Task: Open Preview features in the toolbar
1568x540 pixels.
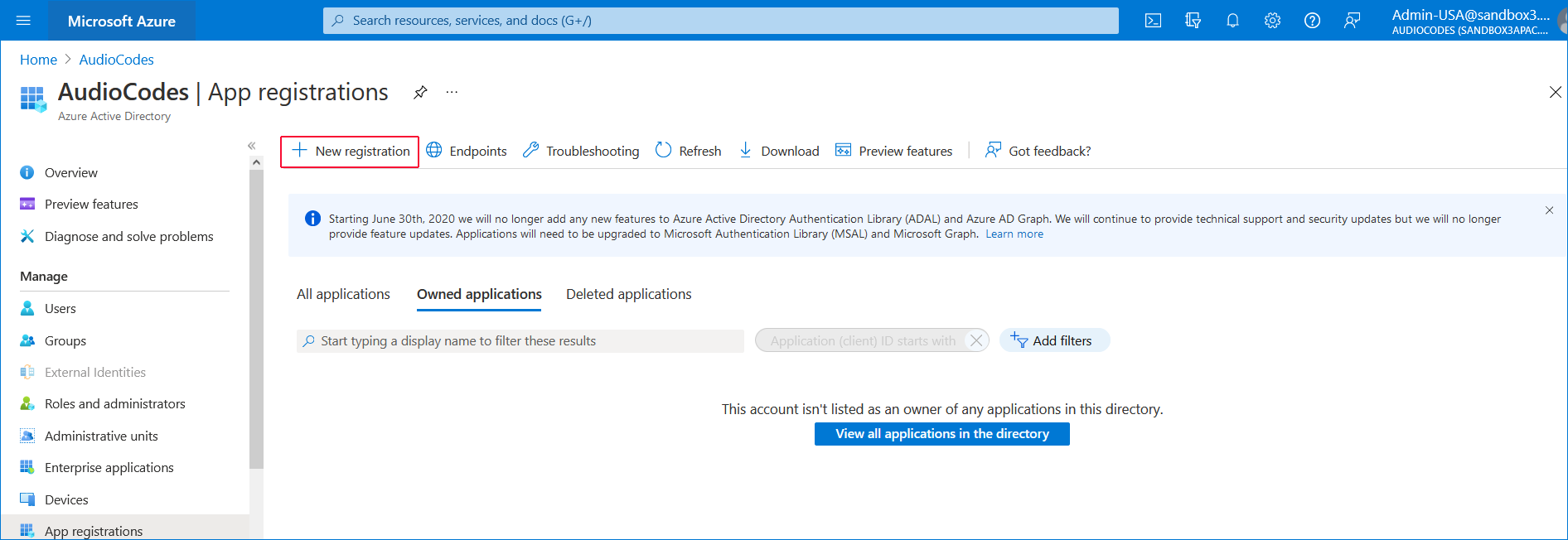Action: 893,151
